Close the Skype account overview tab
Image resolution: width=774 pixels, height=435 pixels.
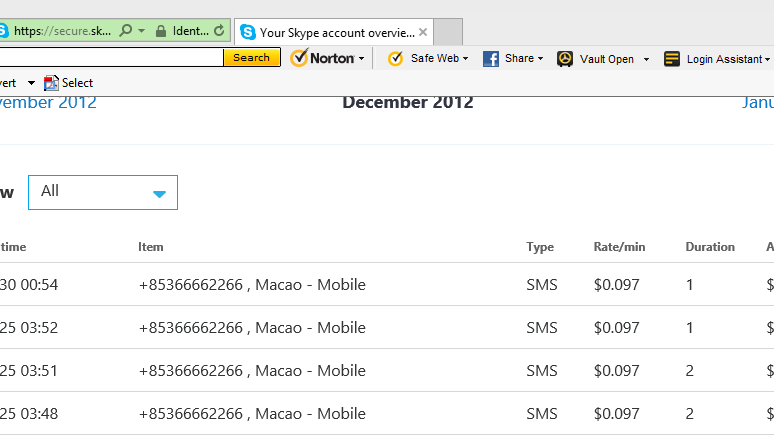[423, 32]
